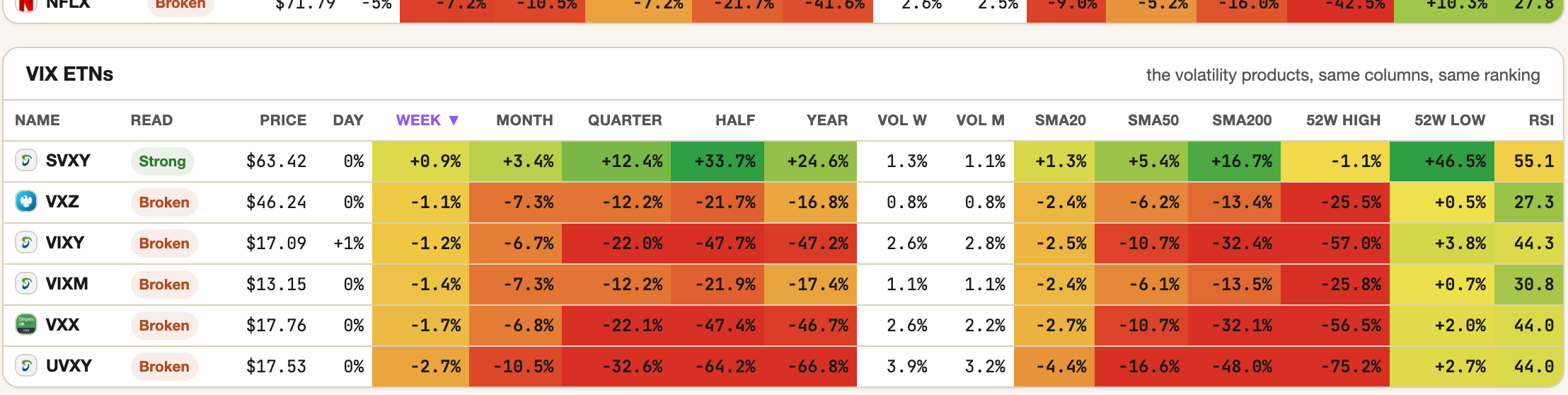This screenshot has height=395, width=1568.
Task: Click the Broken badge for UVXY
Action: tap(164, 367)
